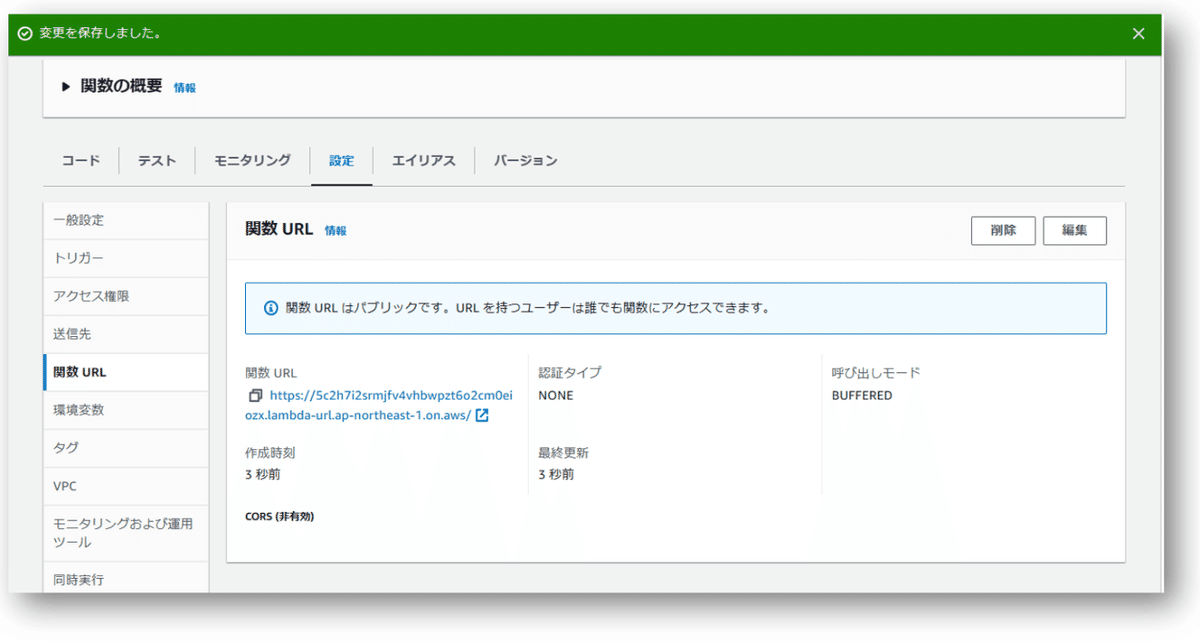Select 一般設定 in the sidebar
Image resolution: width=1200 pixels, height=643 pixels.
click(126, 220)
